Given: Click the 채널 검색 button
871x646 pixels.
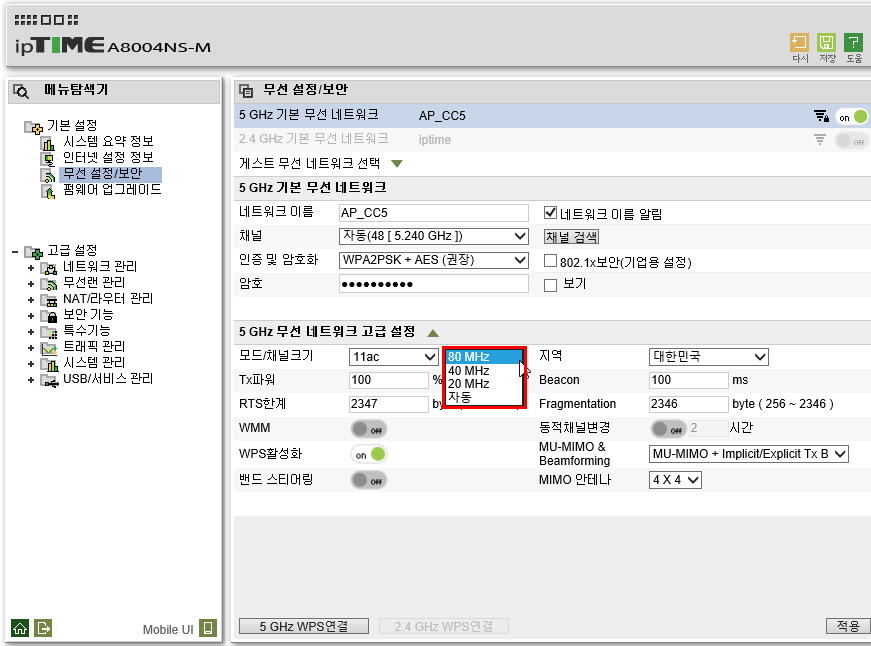Looking at the screenshot, I should (x=571, y=237).
